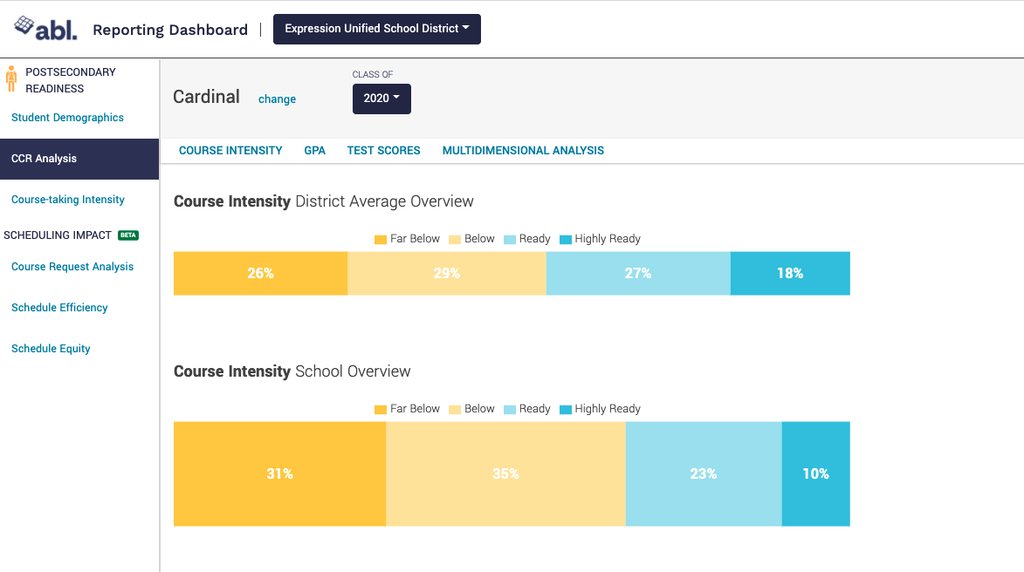The image size is (1024, 572).
Task: Click the Postsecondary Readiness person icon
Action: pos(11,78)
